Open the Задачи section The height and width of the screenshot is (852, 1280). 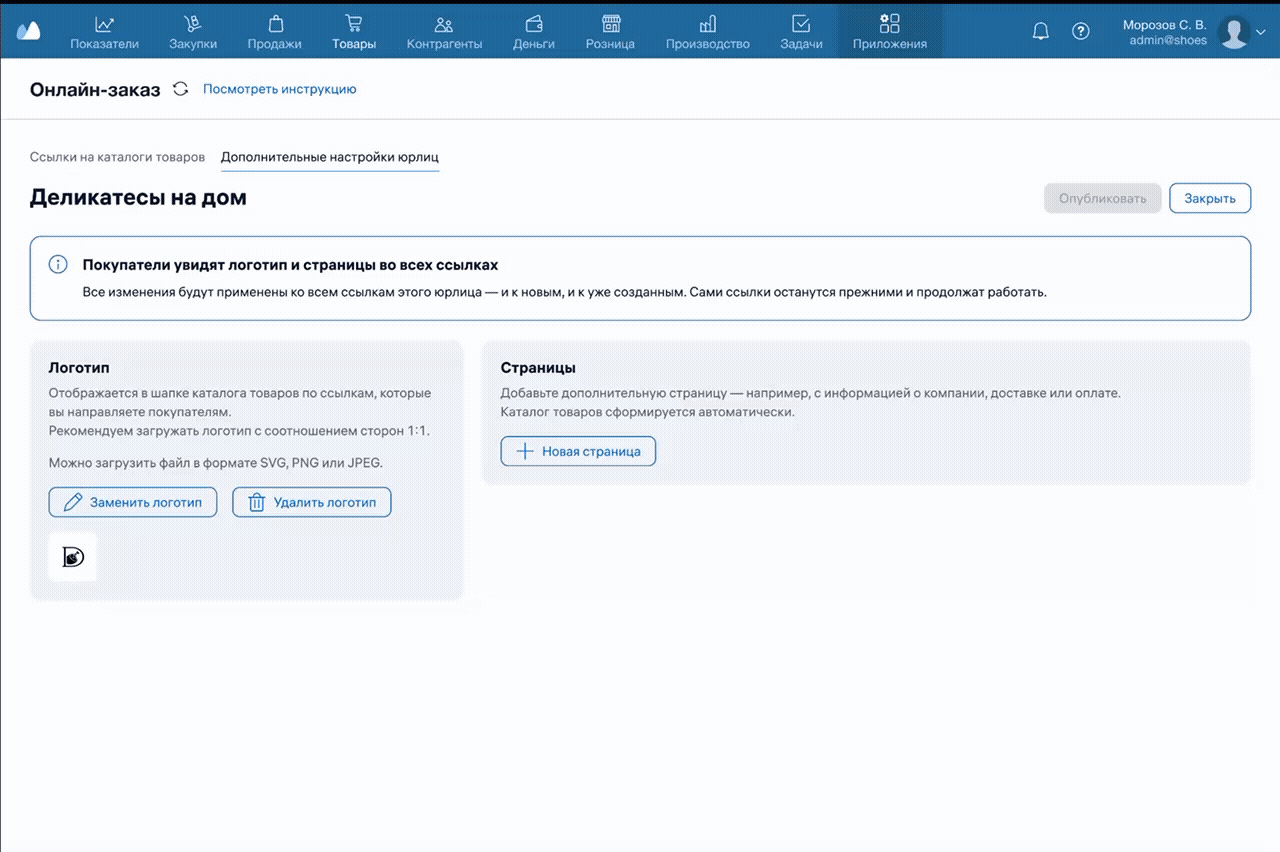pyautogui.click(x=800, y=31)
